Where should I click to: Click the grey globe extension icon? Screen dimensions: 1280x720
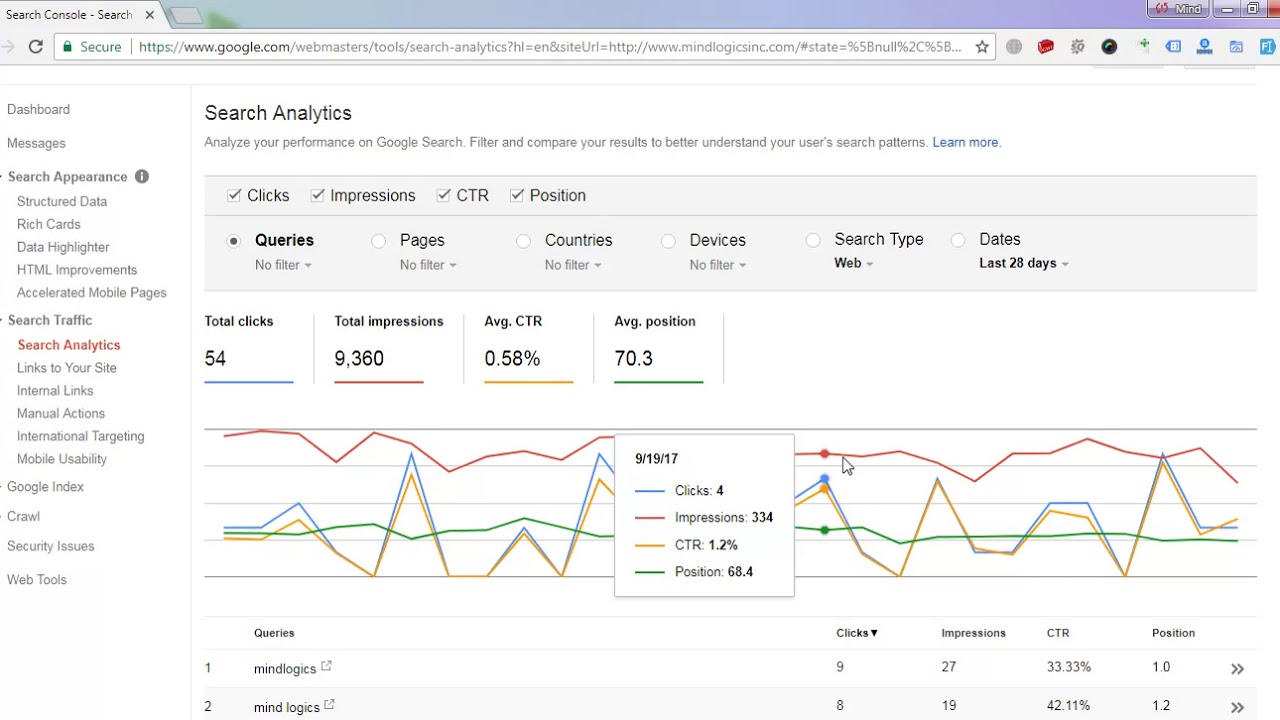[x=1014, y=47]
